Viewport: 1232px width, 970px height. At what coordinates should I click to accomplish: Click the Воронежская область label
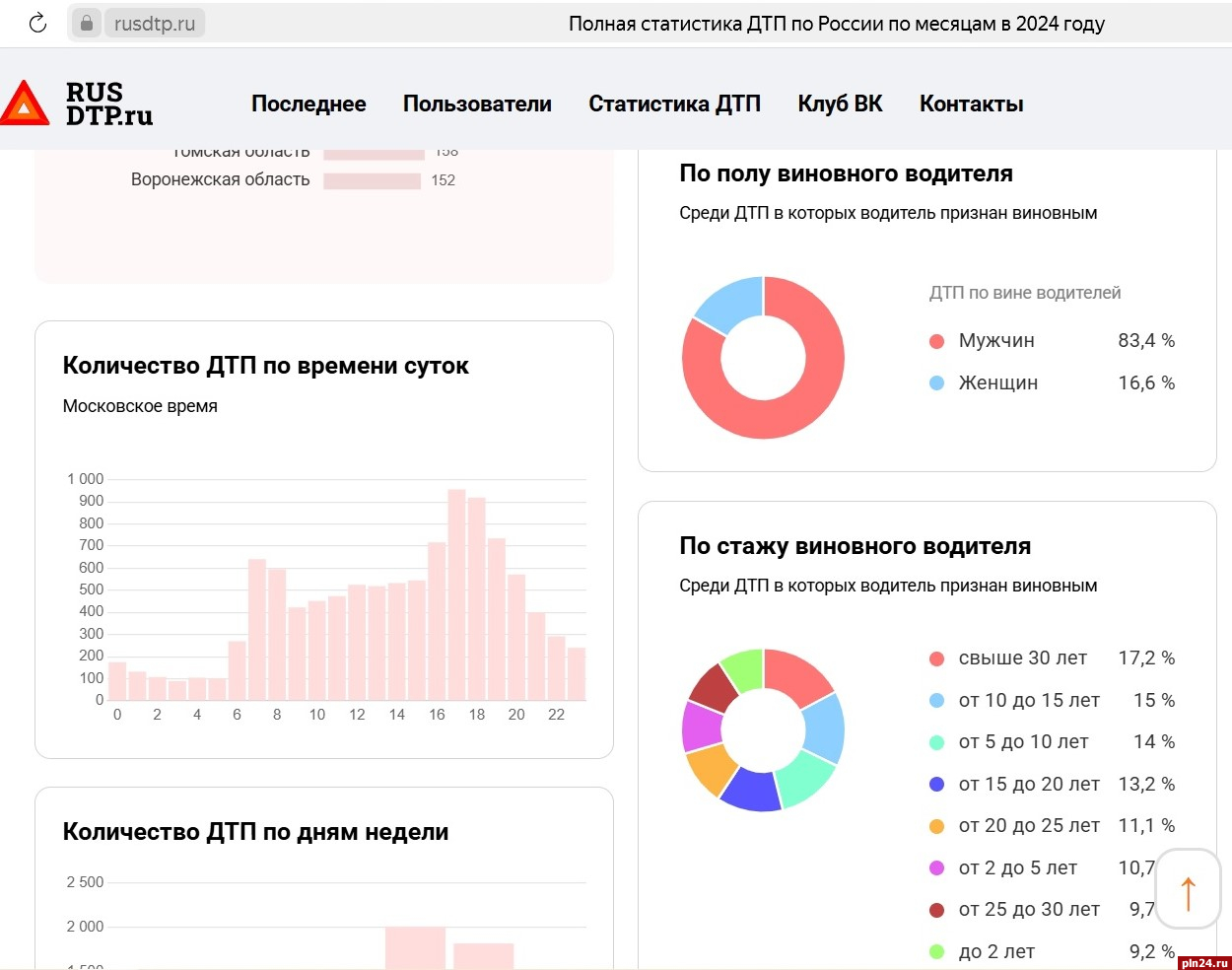221,179
